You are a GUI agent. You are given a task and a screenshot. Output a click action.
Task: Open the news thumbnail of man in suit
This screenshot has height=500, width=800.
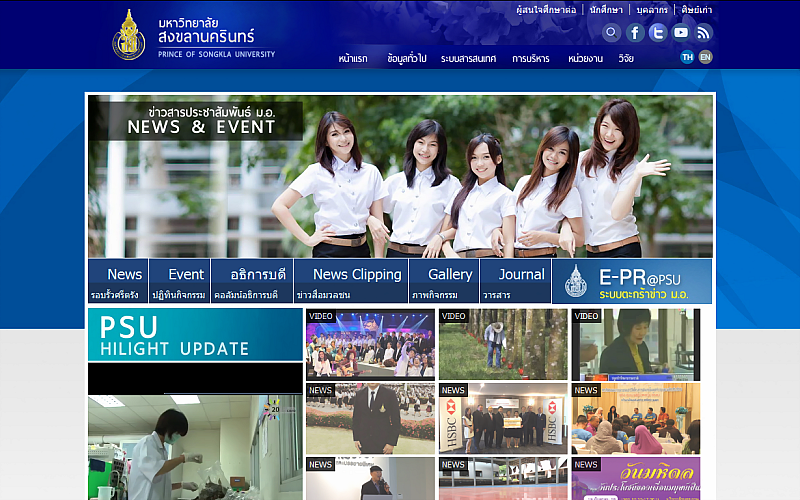pyautogui.click(x=370, y=418)
